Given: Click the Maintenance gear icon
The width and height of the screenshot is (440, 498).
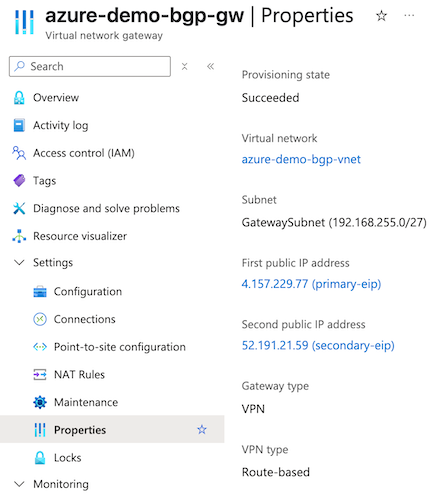Looking at the screenshot, I should (x=40, y=402).
